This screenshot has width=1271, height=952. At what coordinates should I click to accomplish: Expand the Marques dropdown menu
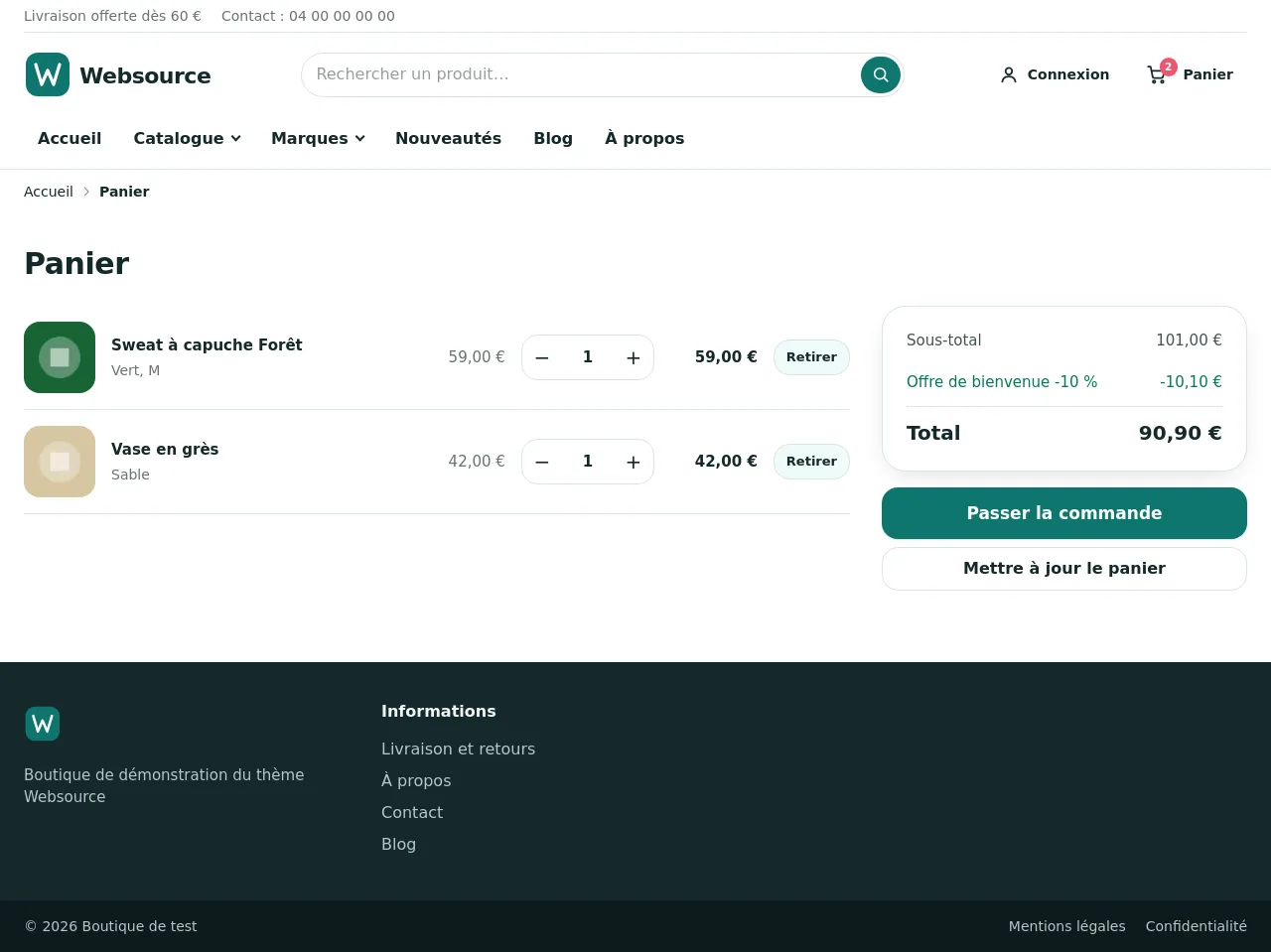point(318,138)
